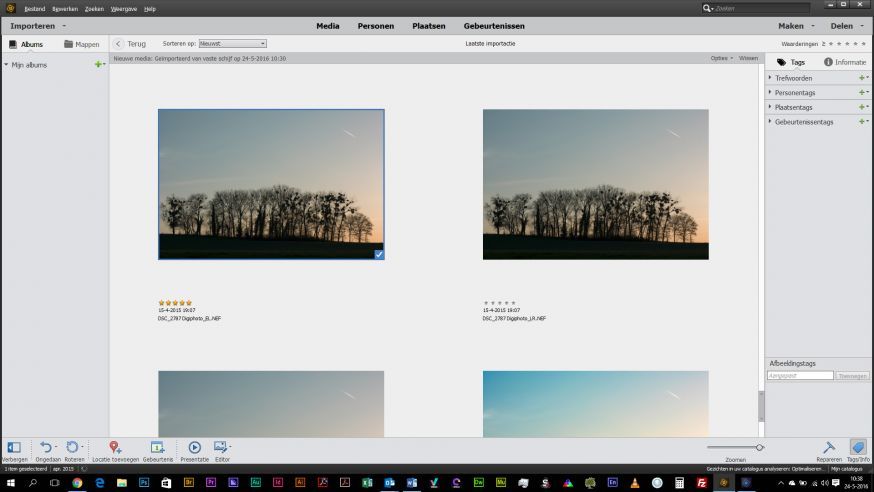Image resolution: width=874 pixels, height=492 pixels.
Task: Click the Zoomen thumbnail size slider
Action: pyautogui.click(x=759, y=447)
